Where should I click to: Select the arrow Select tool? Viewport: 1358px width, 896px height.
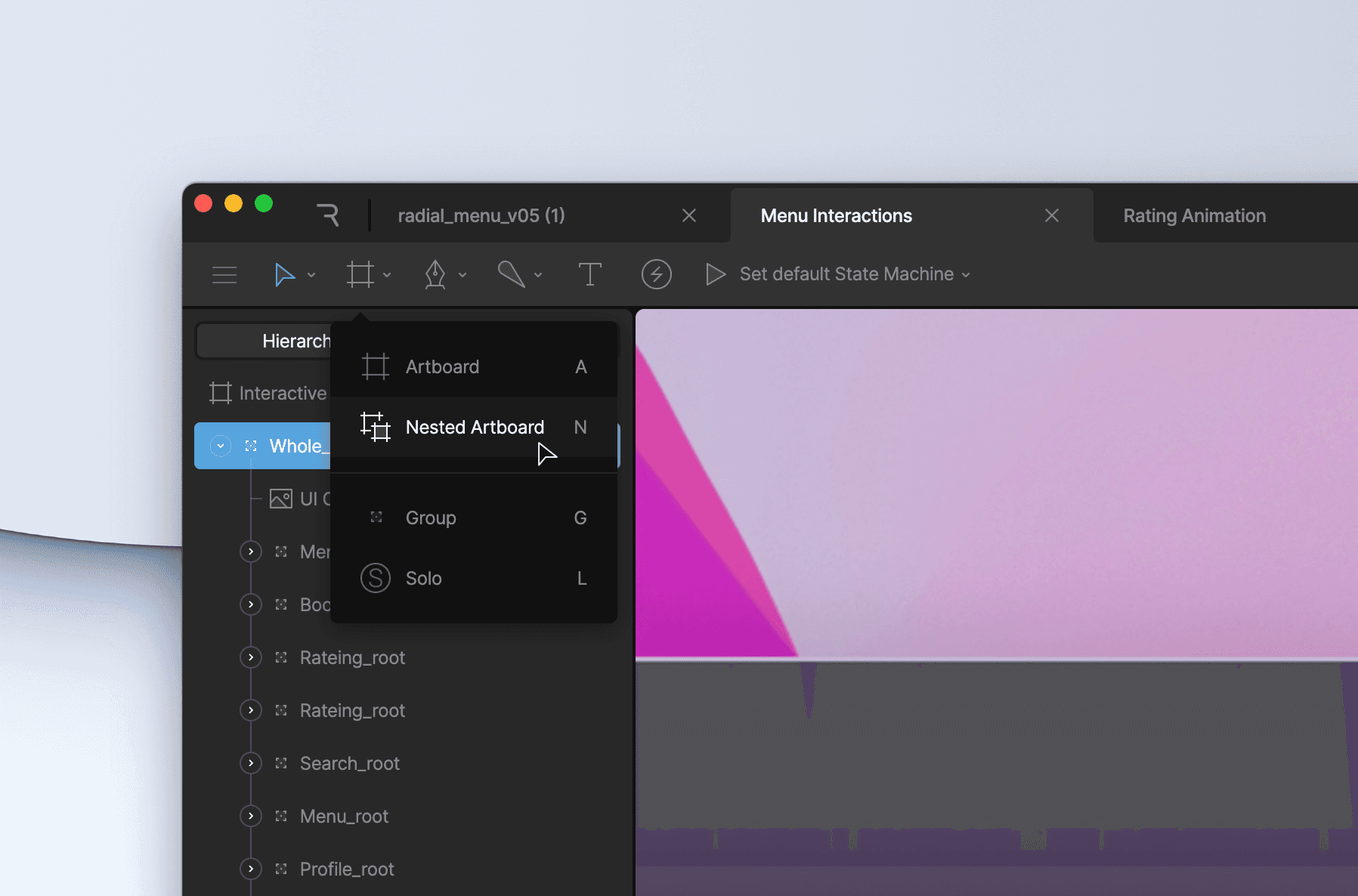pos(284,274)
